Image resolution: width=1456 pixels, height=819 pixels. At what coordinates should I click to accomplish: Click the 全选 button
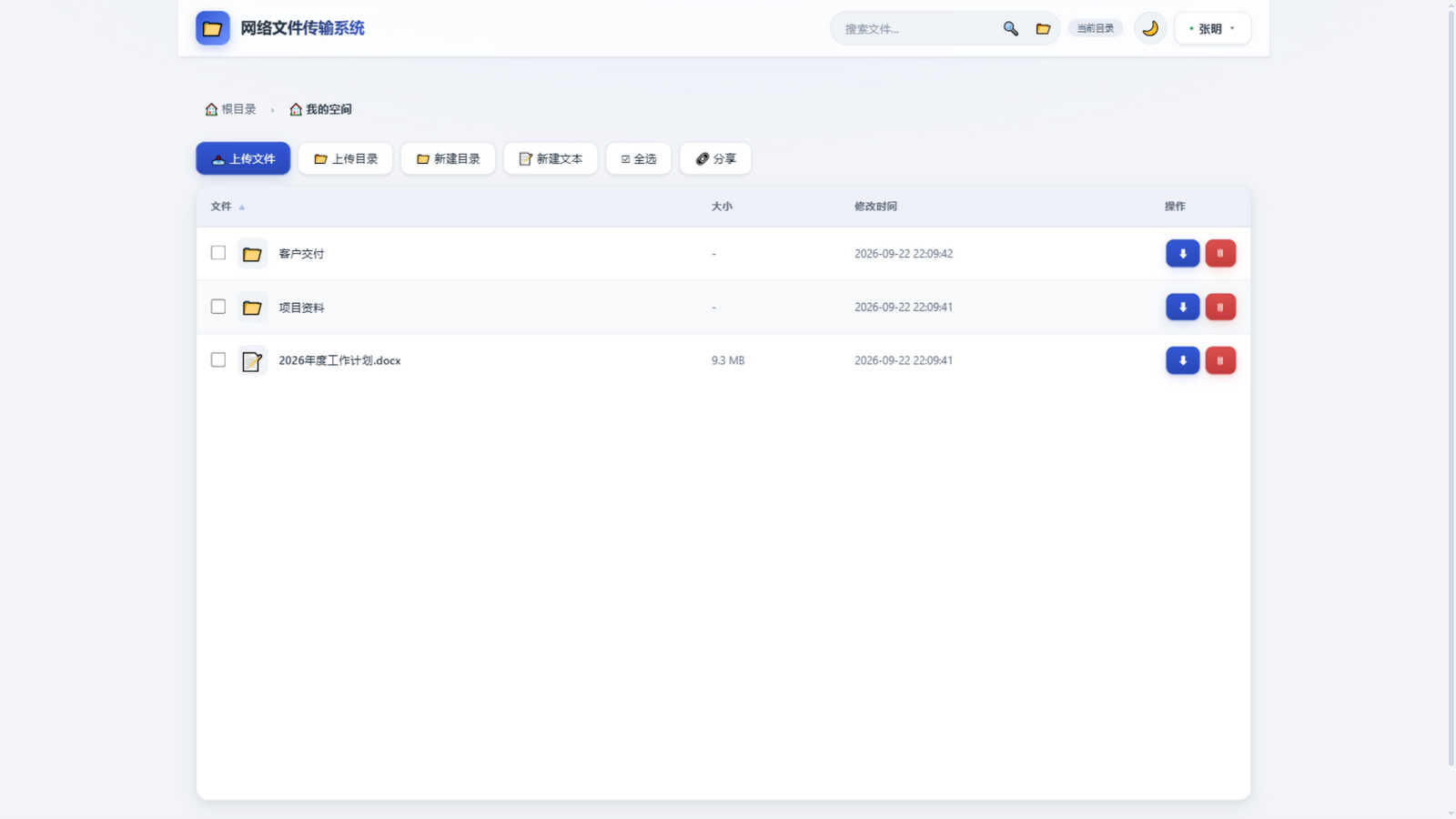pyautogui.click(x=639, y=158)
